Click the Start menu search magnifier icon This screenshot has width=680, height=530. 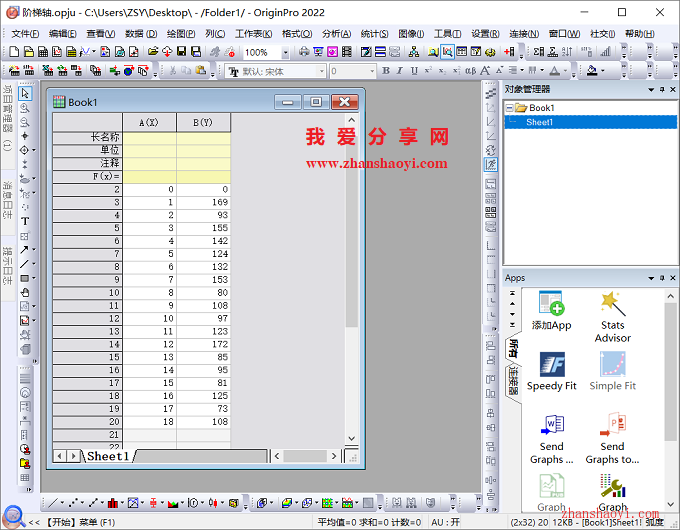click(x=13, y=516)
